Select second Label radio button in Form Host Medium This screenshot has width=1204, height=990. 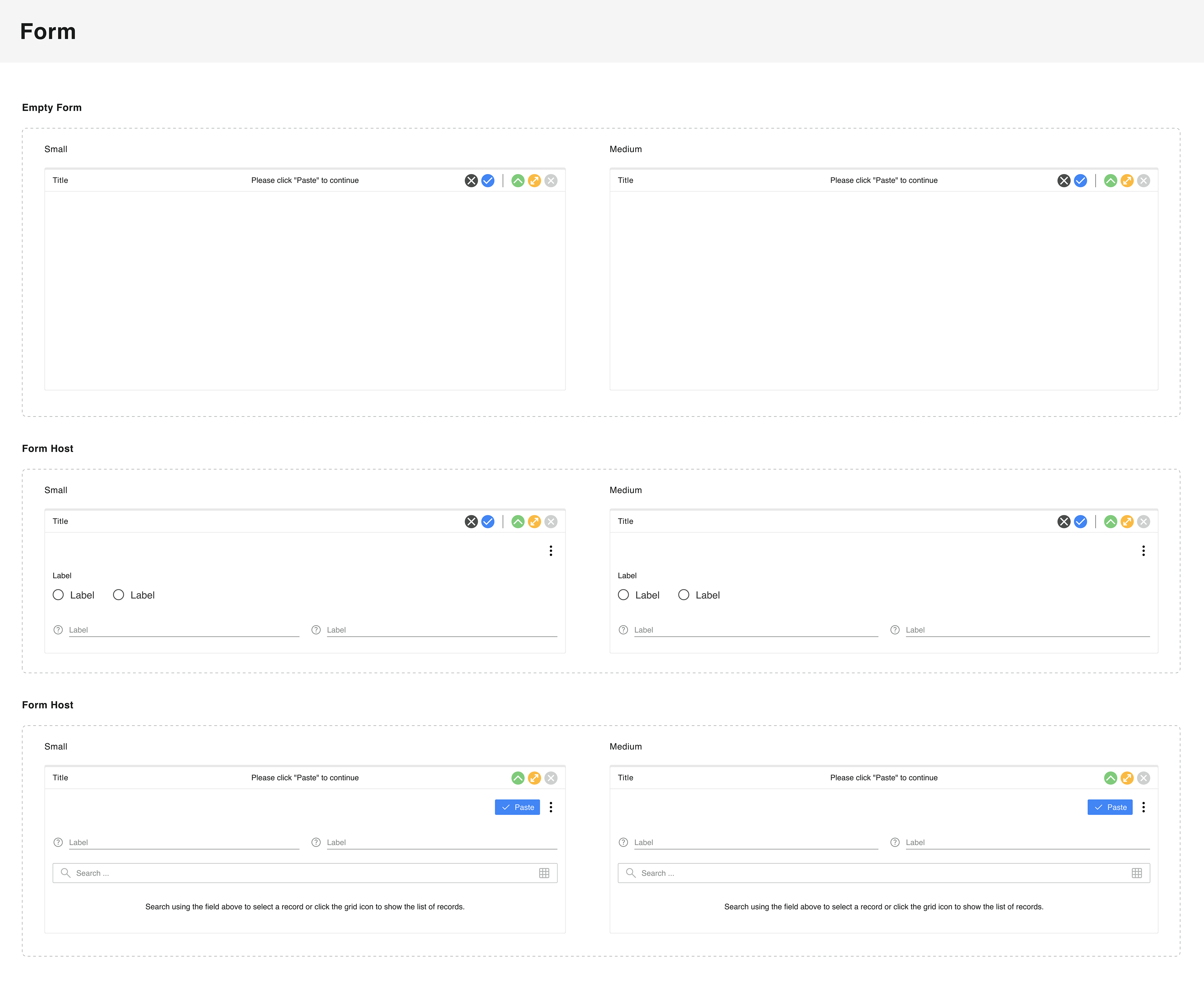(x=684, y=595)
